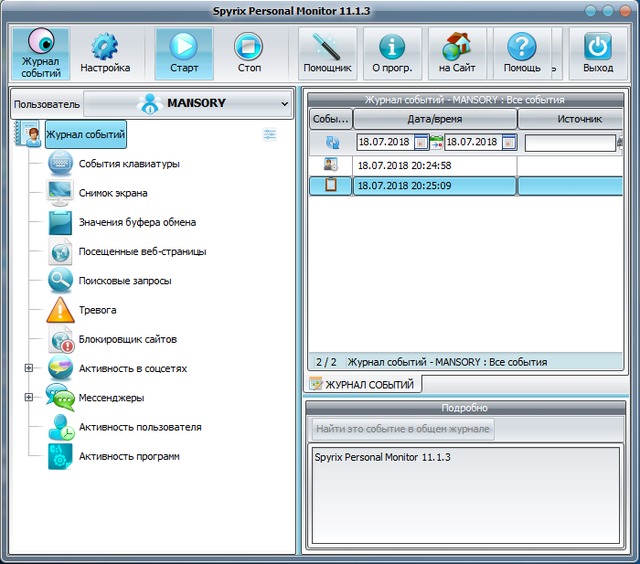Image resolution: width=640 pixels, height=564 pixels.
Task: Expand the Активность в соцсетях node
Action: [x=29, y=369]
